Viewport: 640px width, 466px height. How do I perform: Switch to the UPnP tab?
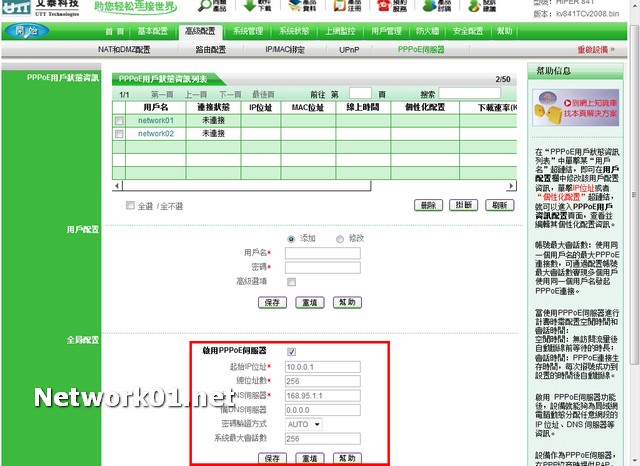[x=349, y=49]
